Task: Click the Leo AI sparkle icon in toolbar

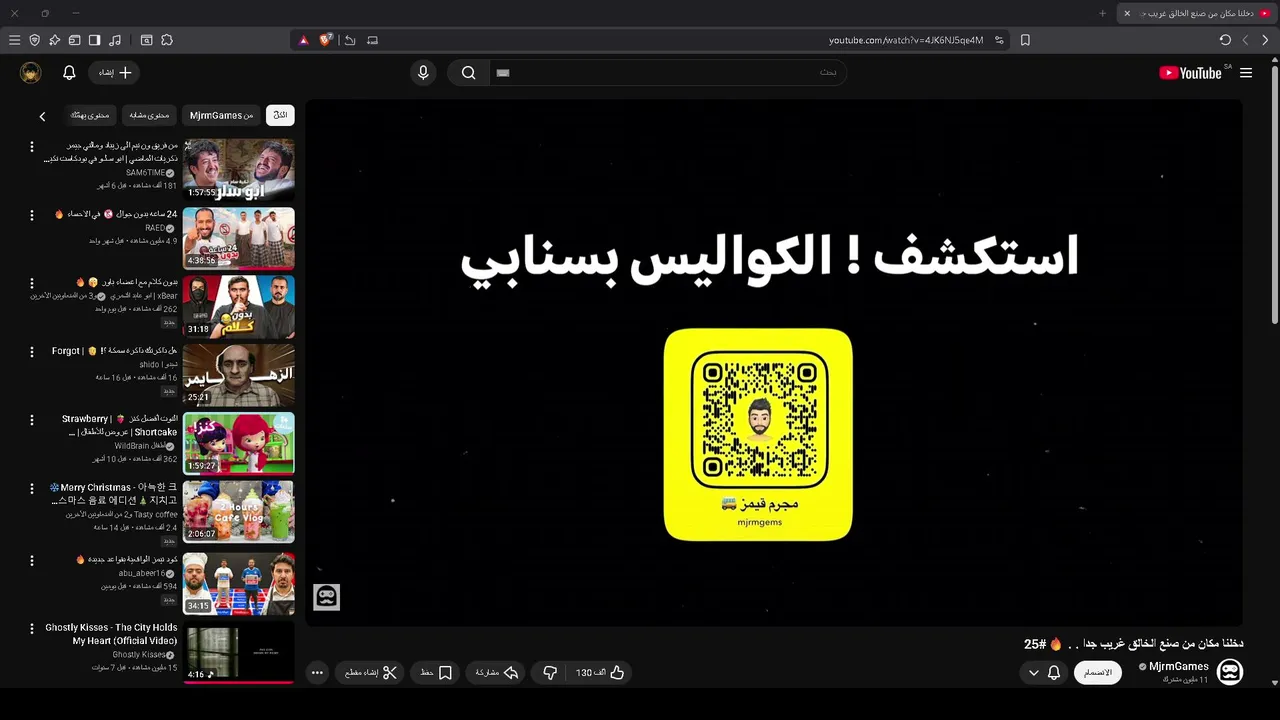Action: (54, 40)
